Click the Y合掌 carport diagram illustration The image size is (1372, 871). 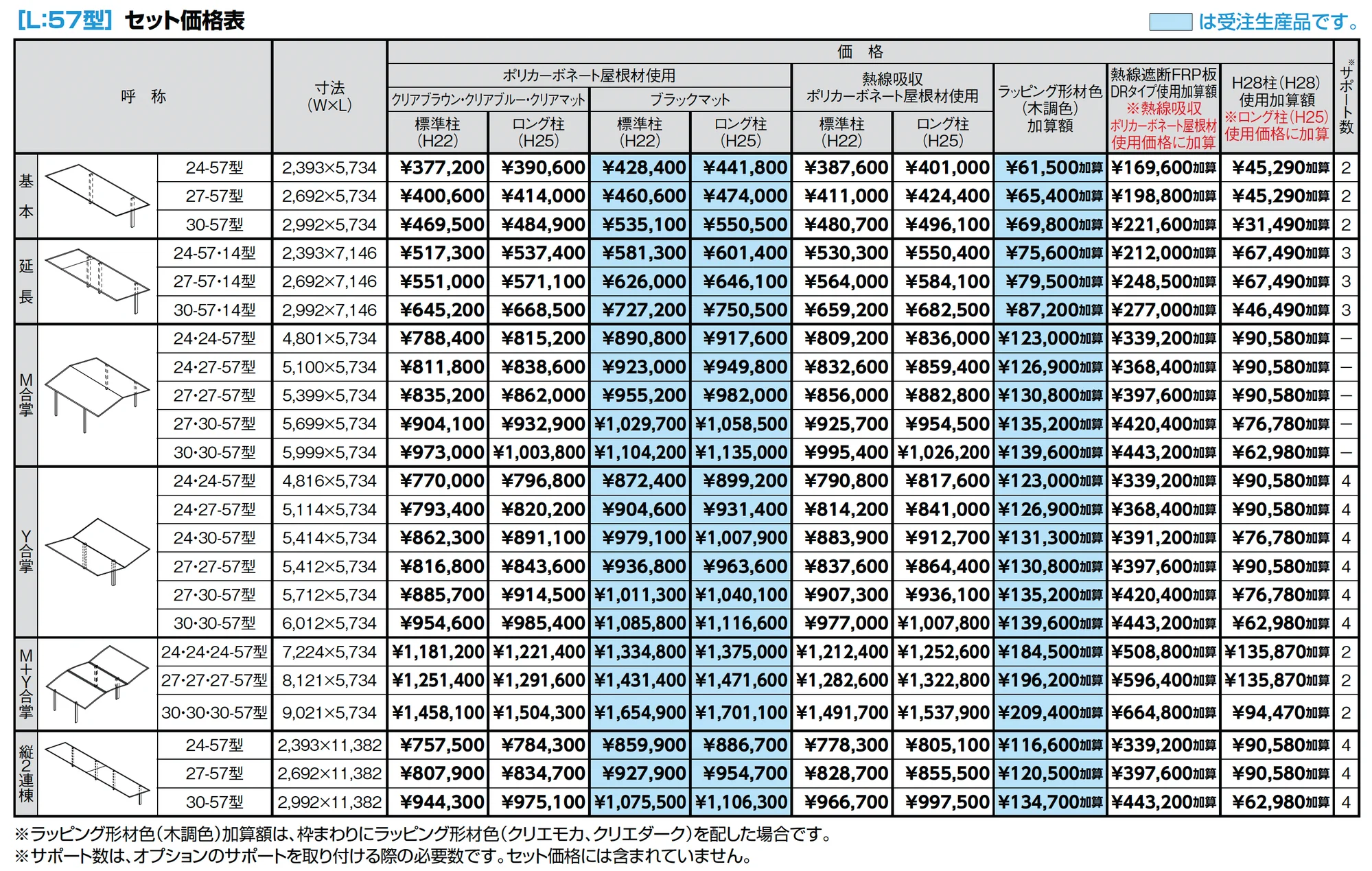coord(97,552)
